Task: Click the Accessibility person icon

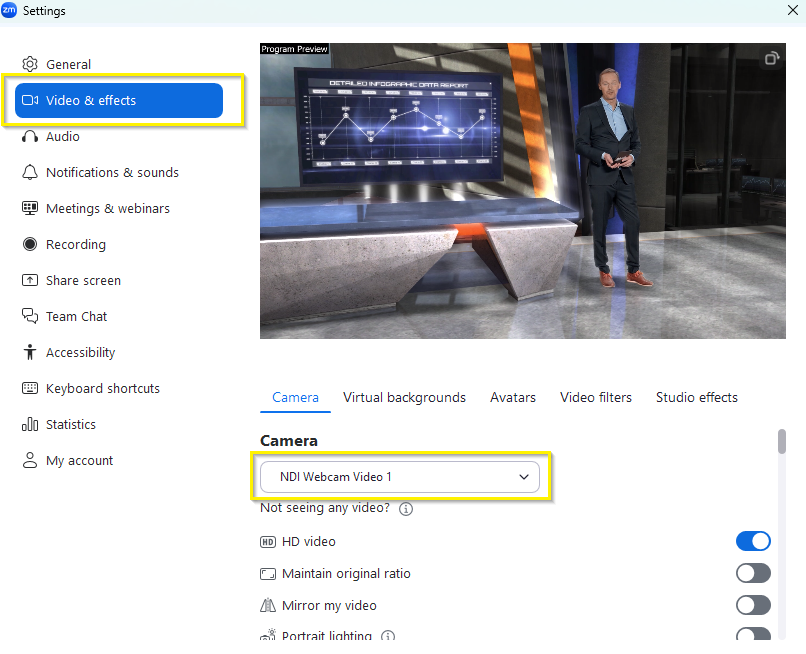Action: [30, 352]
